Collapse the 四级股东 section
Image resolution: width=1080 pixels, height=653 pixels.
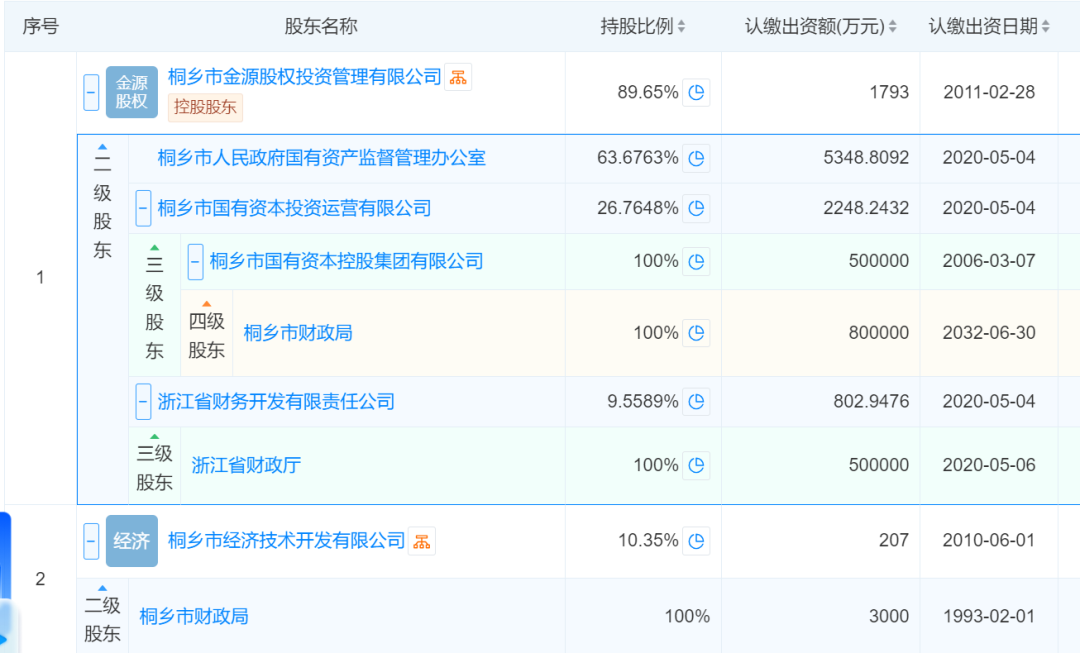(x=207, y=304)
